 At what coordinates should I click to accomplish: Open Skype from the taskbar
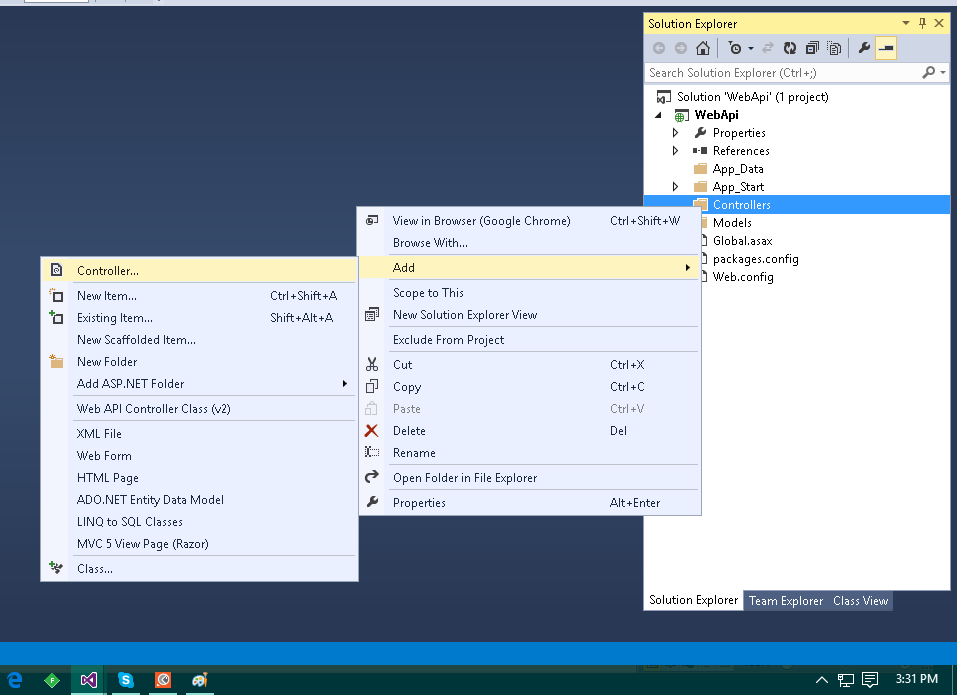[x=126, y=680]
